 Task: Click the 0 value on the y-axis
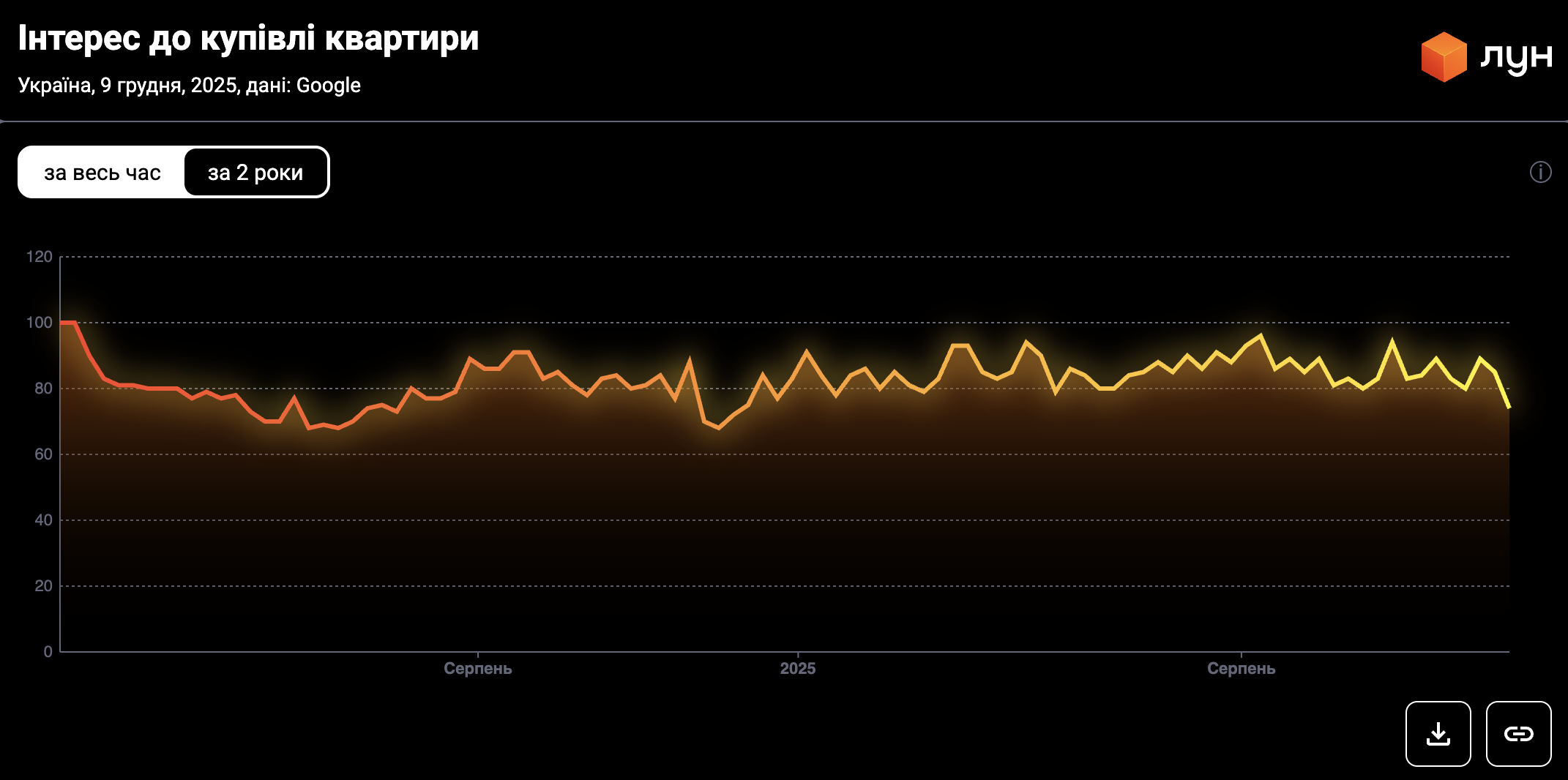point(48,652)
